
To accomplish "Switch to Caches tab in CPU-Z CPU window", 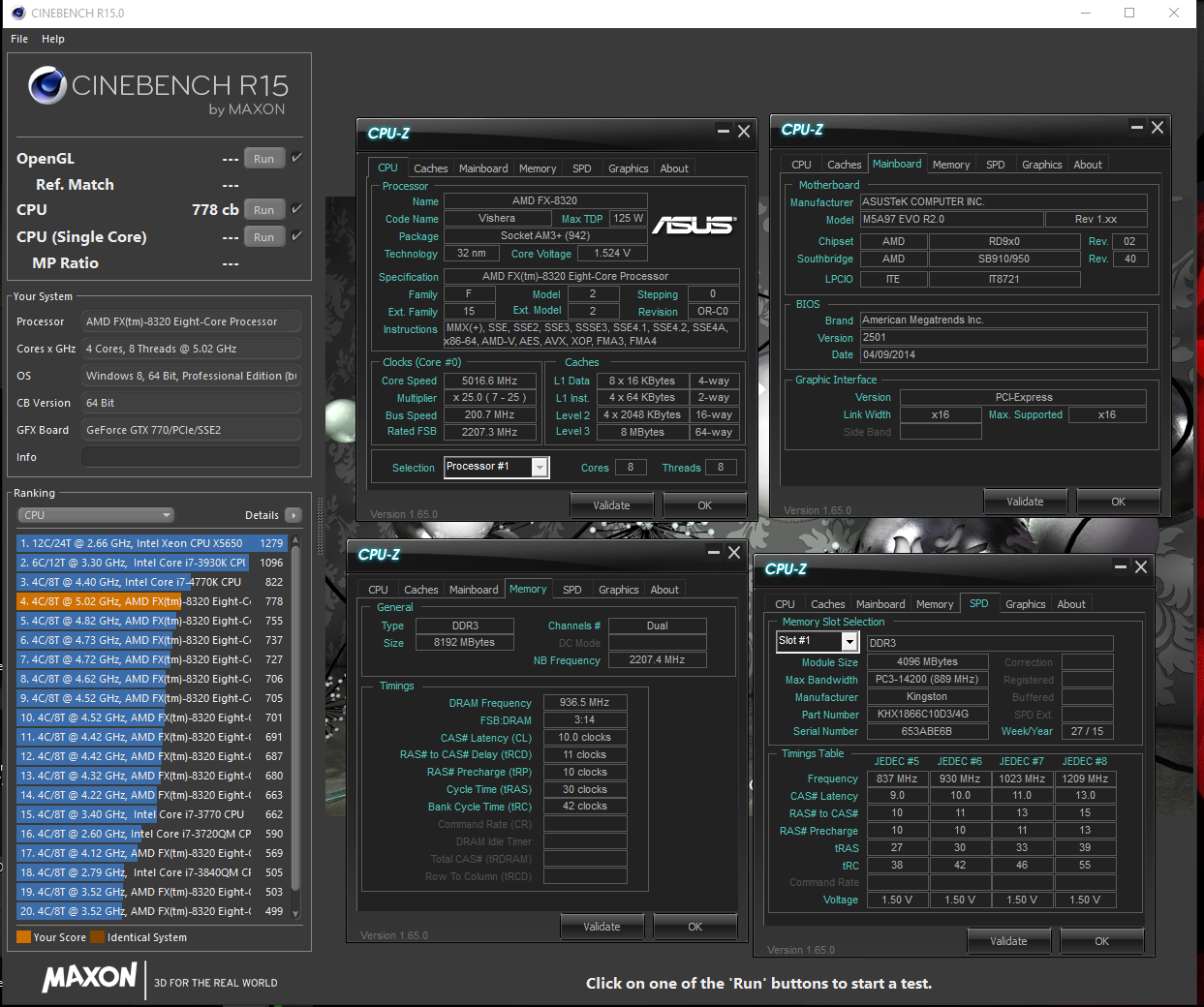I will pos(431,168).
